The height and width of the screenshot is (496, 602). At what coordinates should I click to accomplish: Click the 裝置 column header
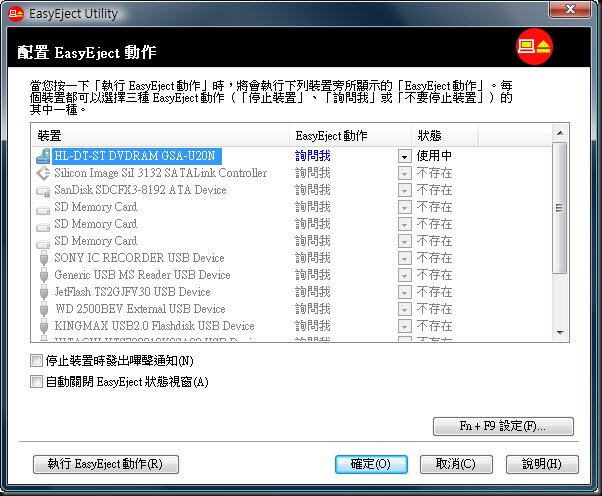[x=160, y=136]
